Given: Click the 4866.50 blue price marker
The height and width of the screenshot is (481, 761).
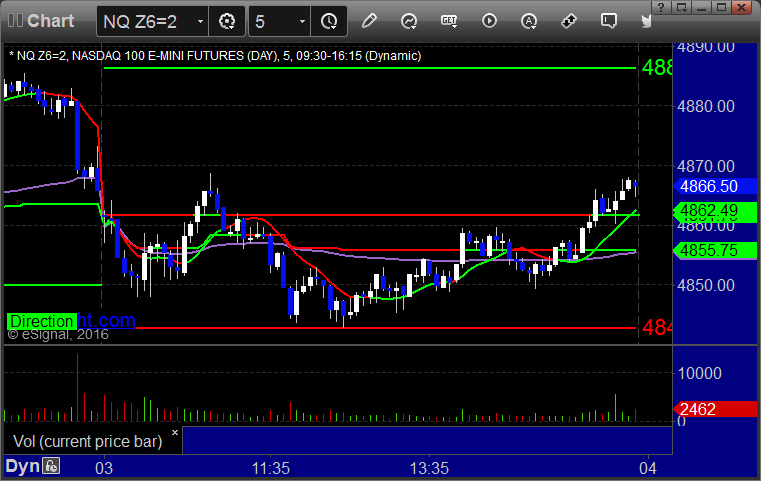Looking at the screenshot, I should (715, 186).
